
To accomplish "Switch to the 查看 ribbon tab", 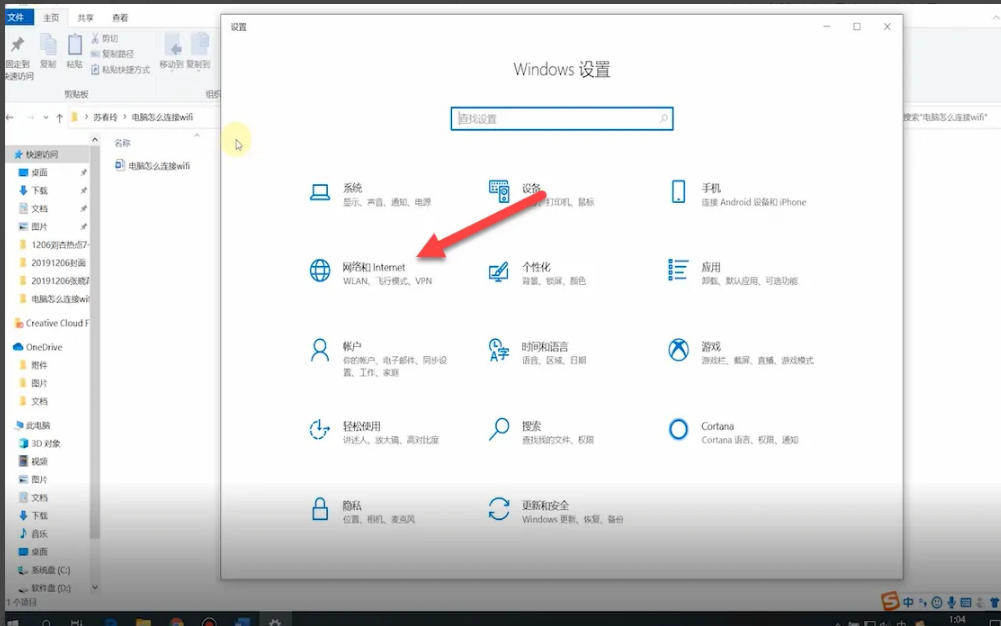I will 120,18.
